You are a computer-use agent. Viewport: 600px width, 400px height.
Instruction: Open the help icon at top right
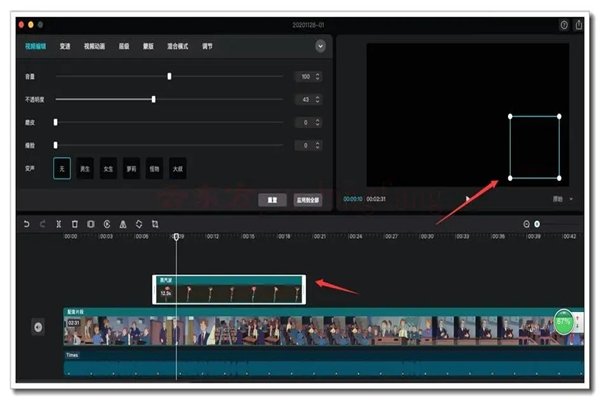(563, 24)
